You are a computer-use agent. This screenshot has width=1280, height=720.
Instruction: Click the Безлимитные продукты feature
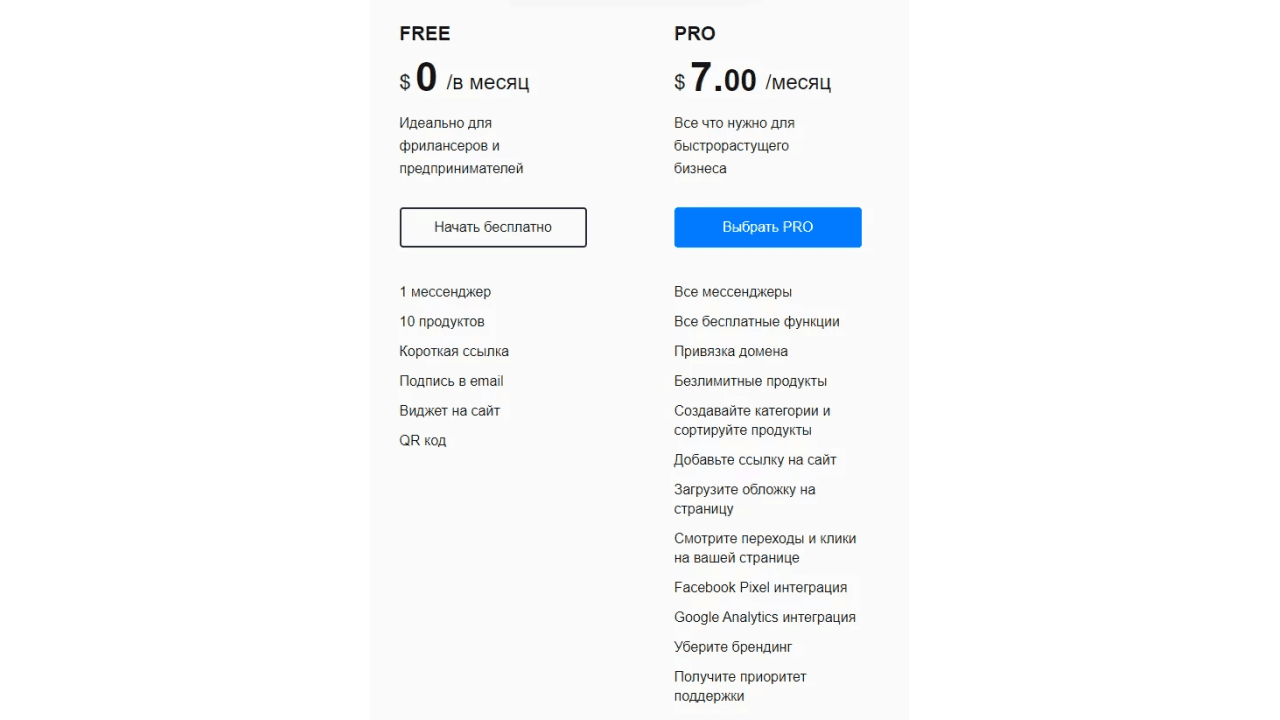(x=750, y=381)
